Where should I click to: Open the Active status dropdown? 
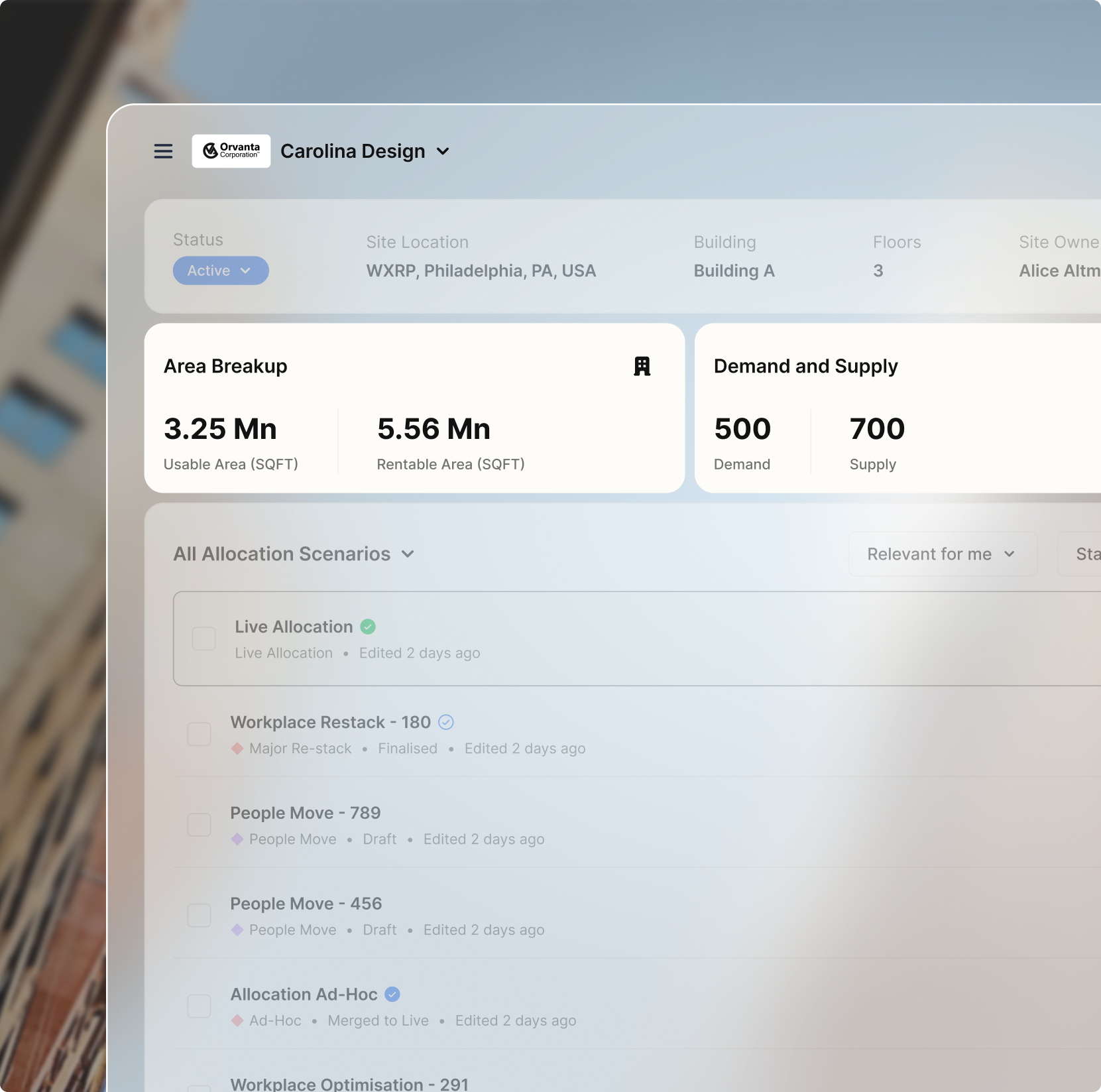221,271
